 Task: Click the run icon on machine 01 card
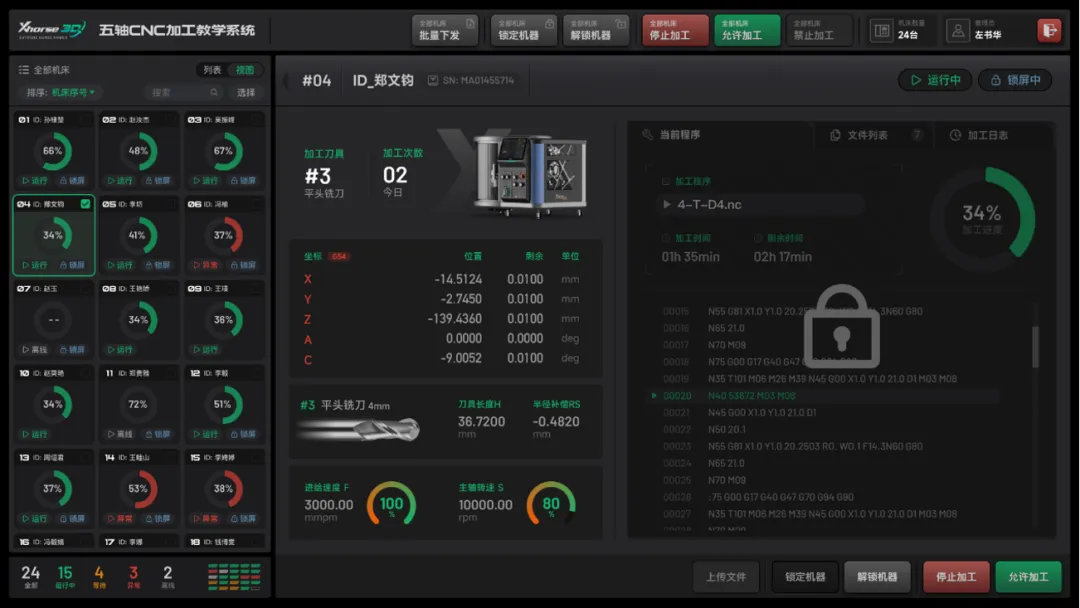click(25, 180)
